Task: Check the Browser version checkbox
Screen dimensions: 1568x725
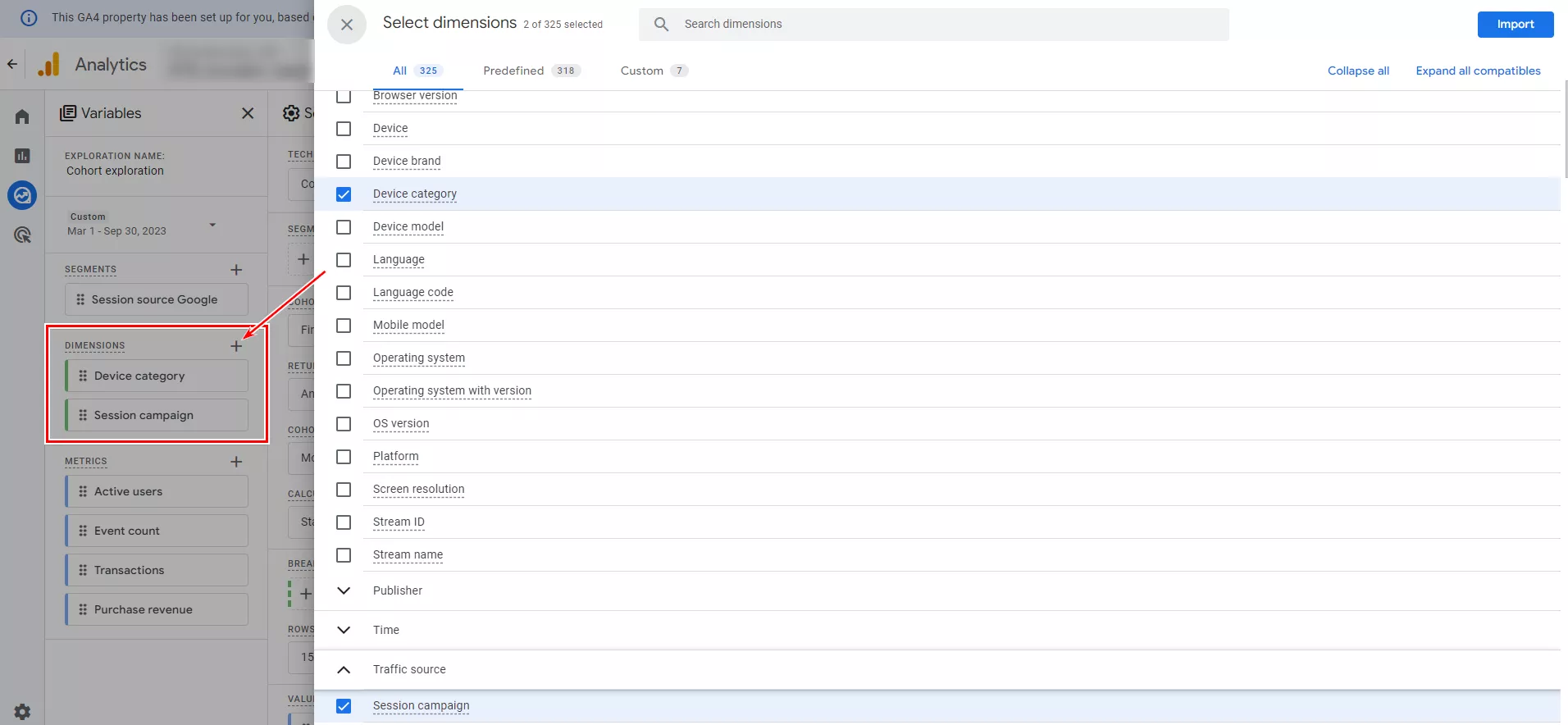Action: (344, 96)
